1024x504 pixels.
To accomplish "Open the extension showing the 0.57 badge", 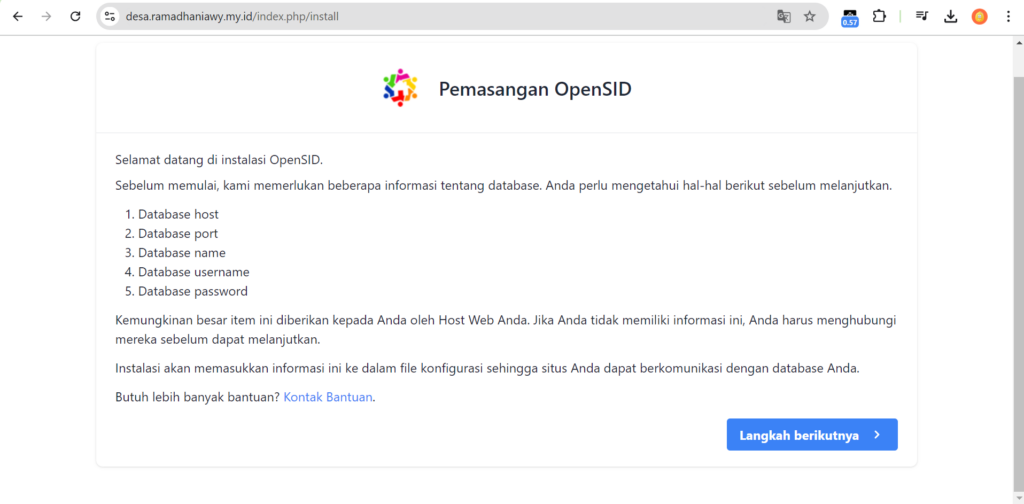I will click(x=850, y=18).
